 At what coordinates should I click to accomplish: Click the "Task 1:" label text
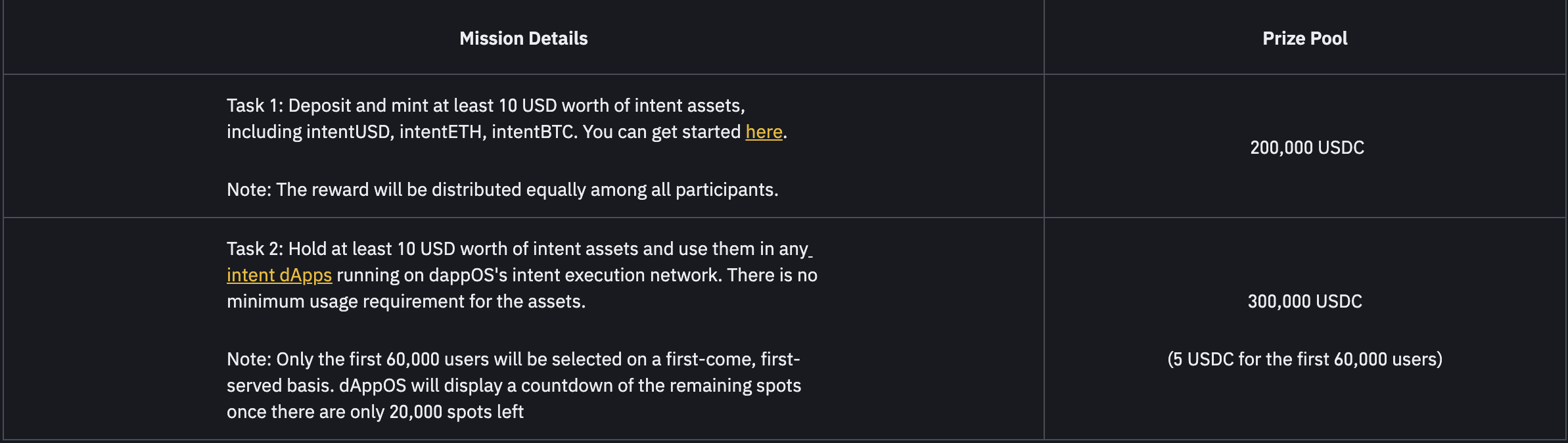pos(255,106)
